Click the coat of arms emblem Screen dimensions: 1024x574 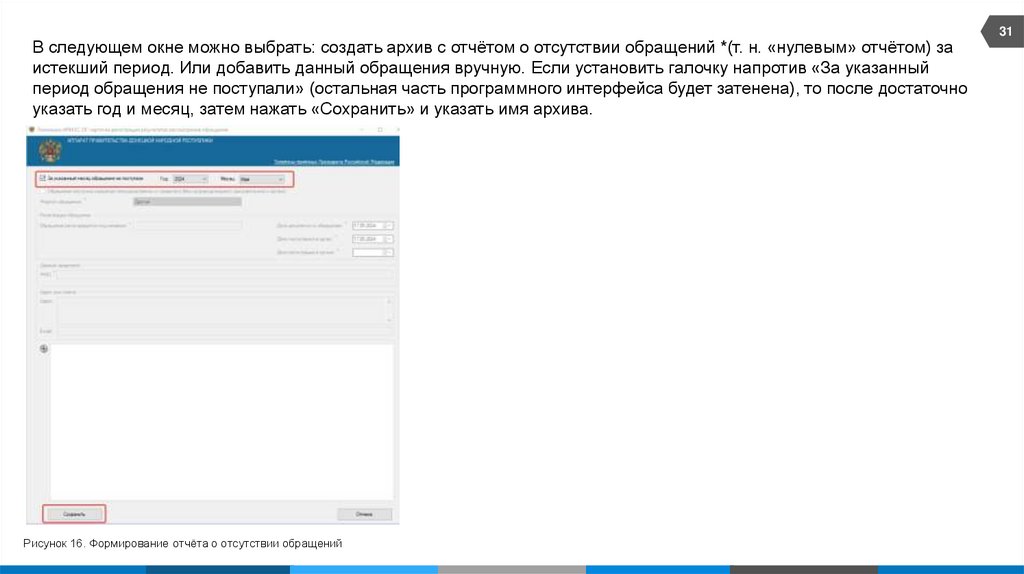(x=50, y=151)
